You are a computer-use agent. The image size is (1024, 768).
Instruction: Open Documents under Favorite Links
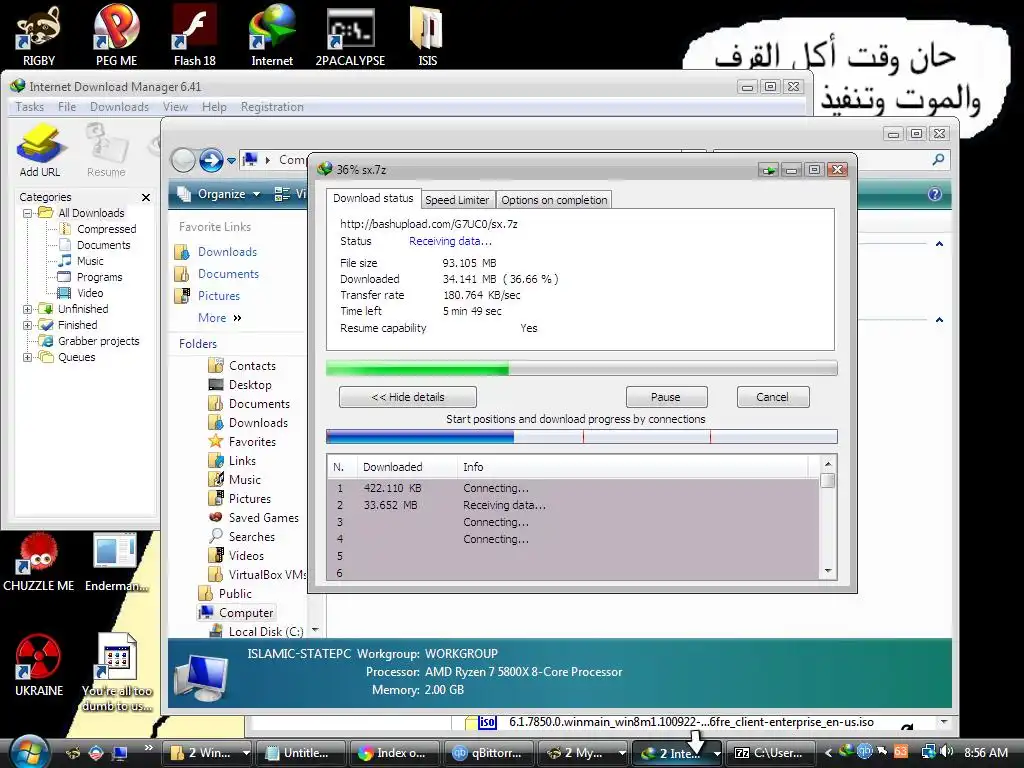(228, 274)
